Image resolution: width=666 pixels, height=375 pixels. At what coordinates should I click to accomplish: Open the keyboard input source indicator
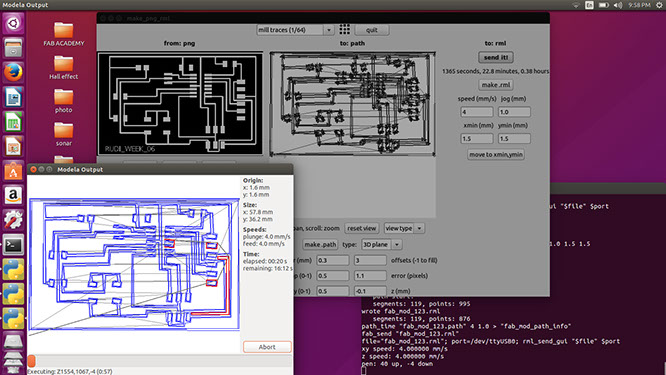click(x=589, y=5)
